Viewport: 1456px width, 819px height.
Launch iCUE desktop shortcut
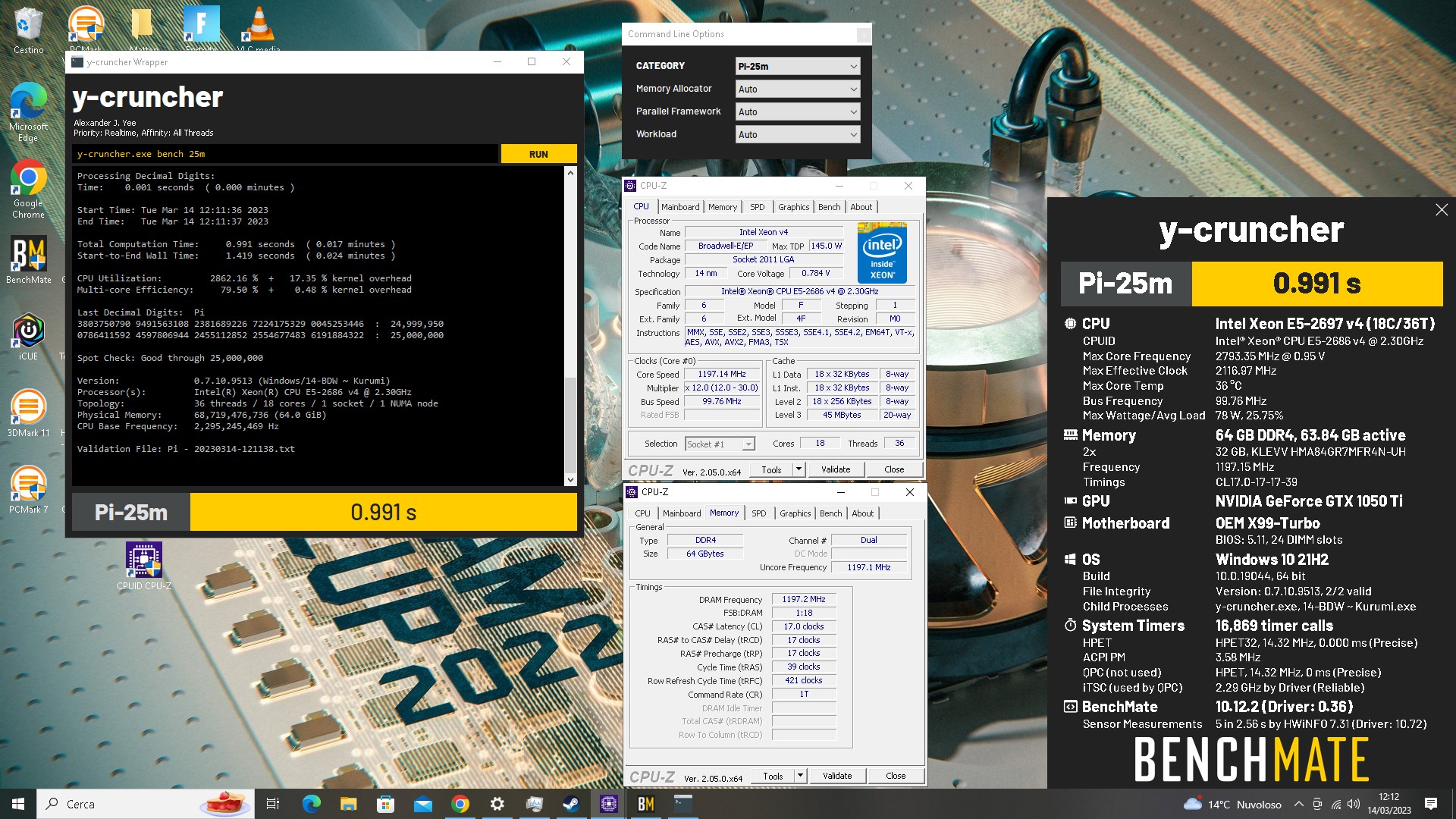coord(28,337)
